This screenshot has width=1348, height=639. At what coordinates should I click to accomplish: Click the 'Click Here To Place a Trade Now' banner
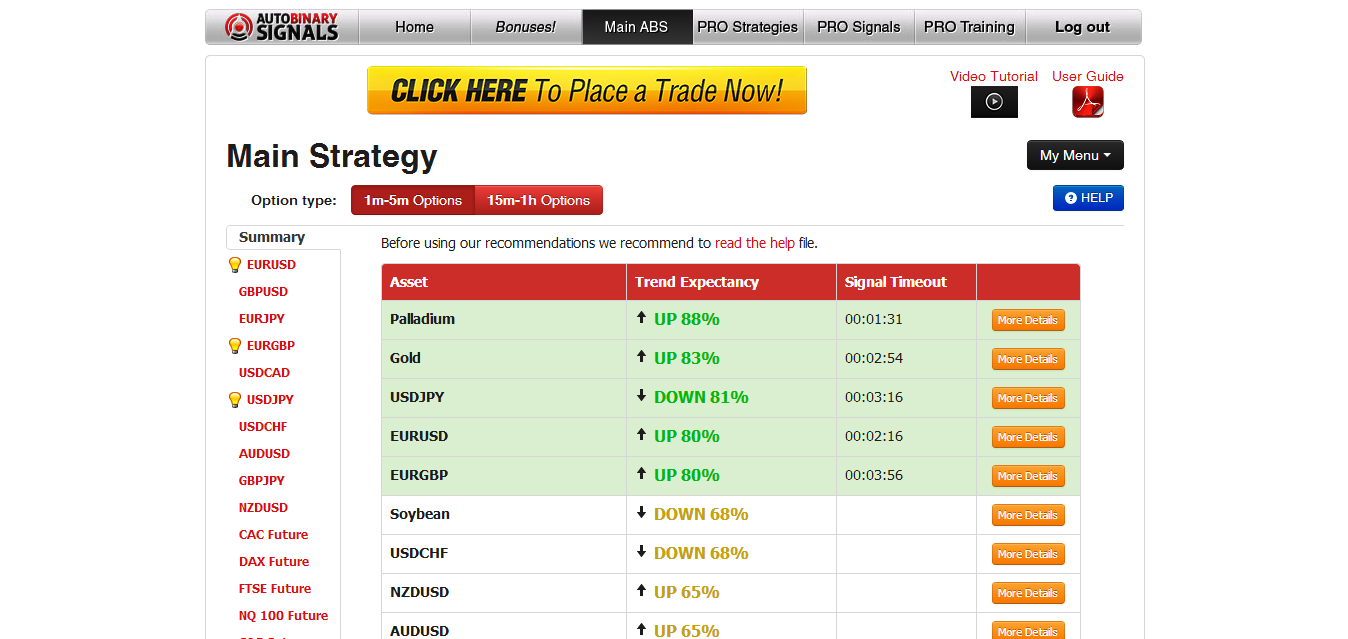pyautogui.click(x=587, y=90)
